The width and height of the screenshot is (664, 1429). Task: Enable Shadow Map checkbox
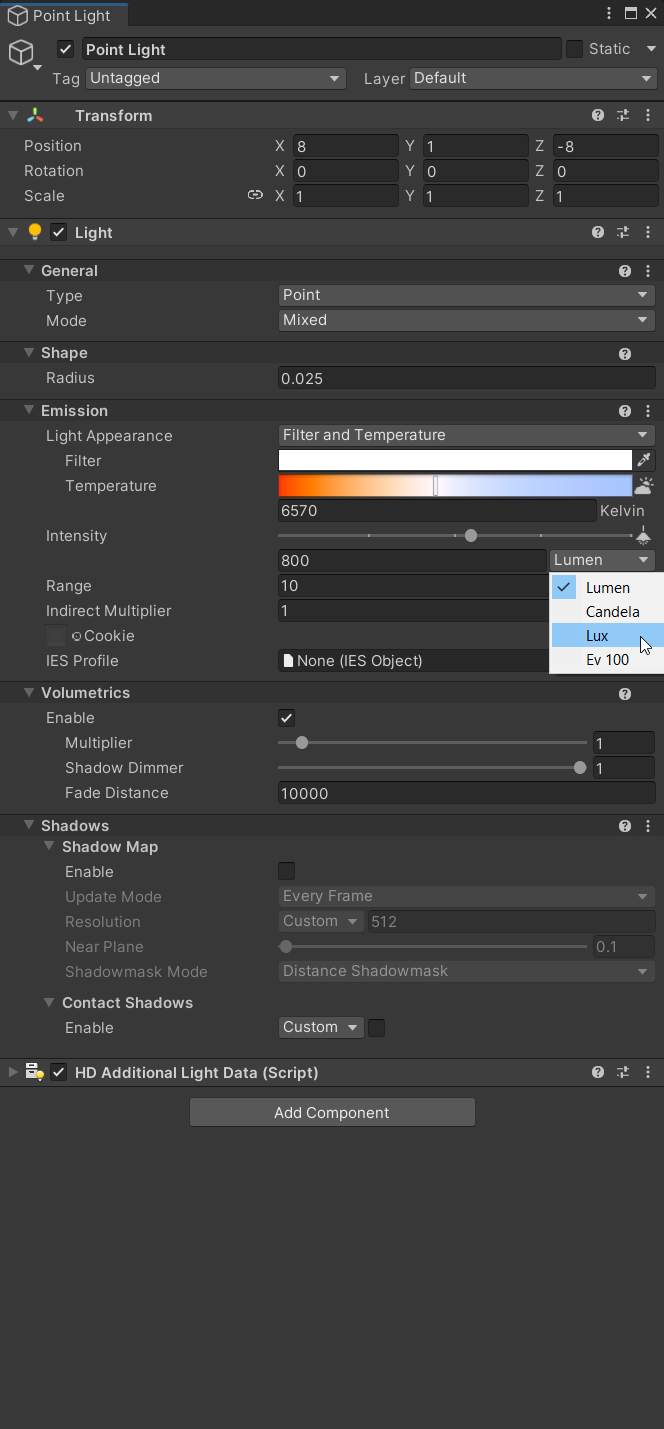click(286, 871)
